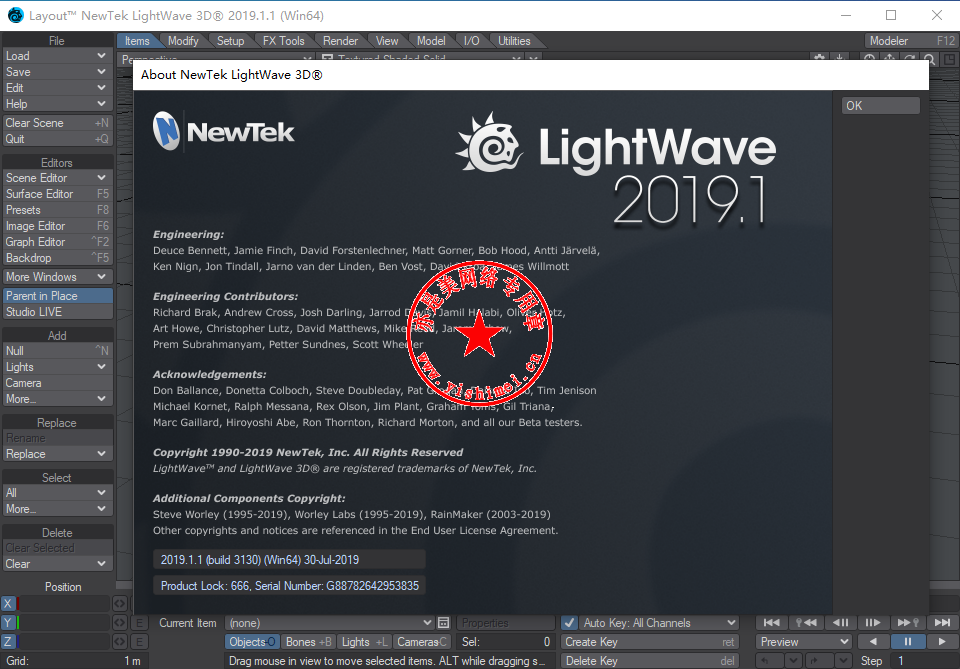
Task: Open the More Windows dropdown
Action: (x=58, y=277)
